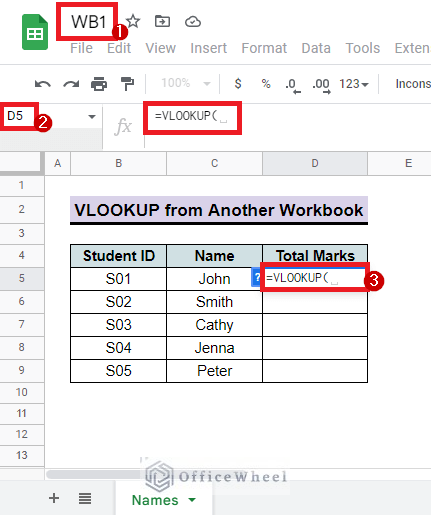Select row 1 header

[x=22, y=185]
